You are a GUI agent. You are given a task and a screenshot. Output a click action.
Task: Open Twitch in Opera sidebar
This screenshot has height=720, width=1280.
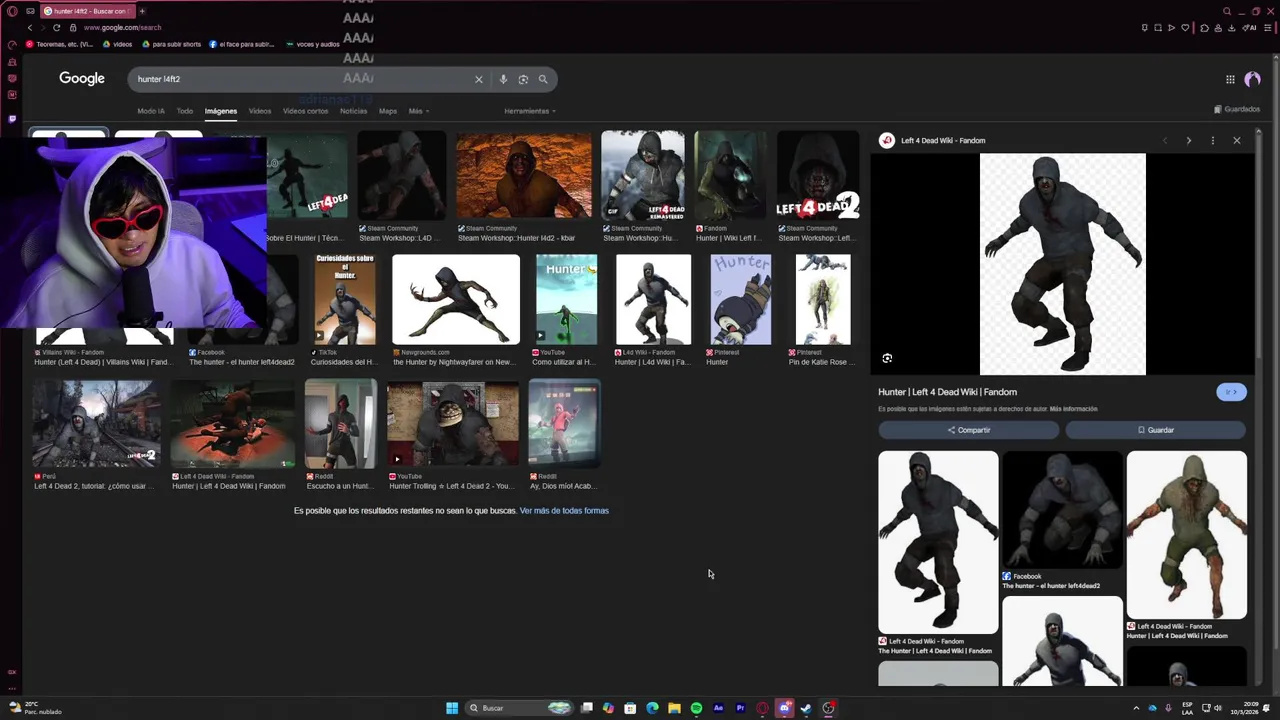pos(12,118)
